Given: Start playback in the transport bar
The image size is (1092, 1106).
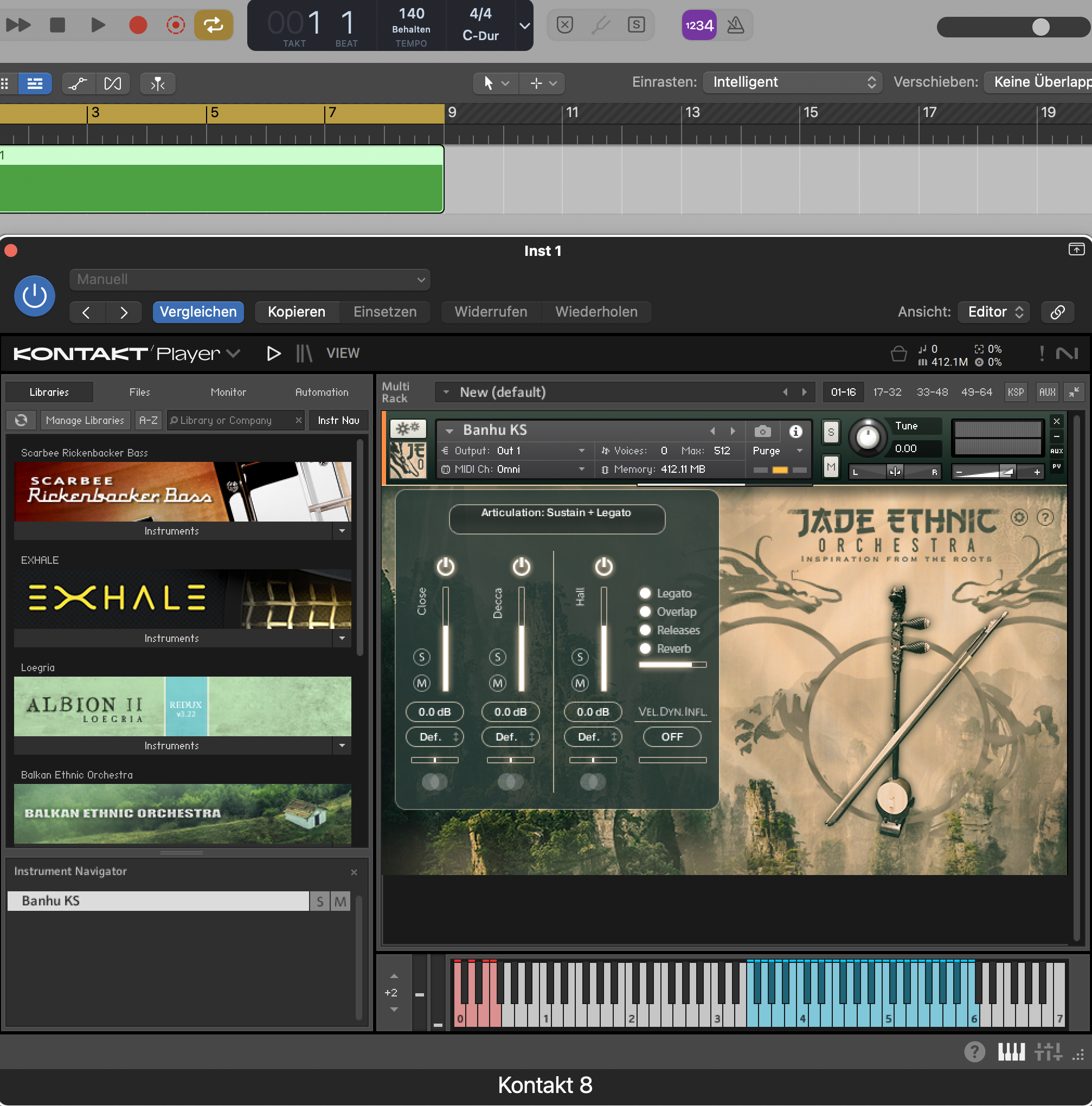Looking at the screenshot, I should (x=98, y=25).
